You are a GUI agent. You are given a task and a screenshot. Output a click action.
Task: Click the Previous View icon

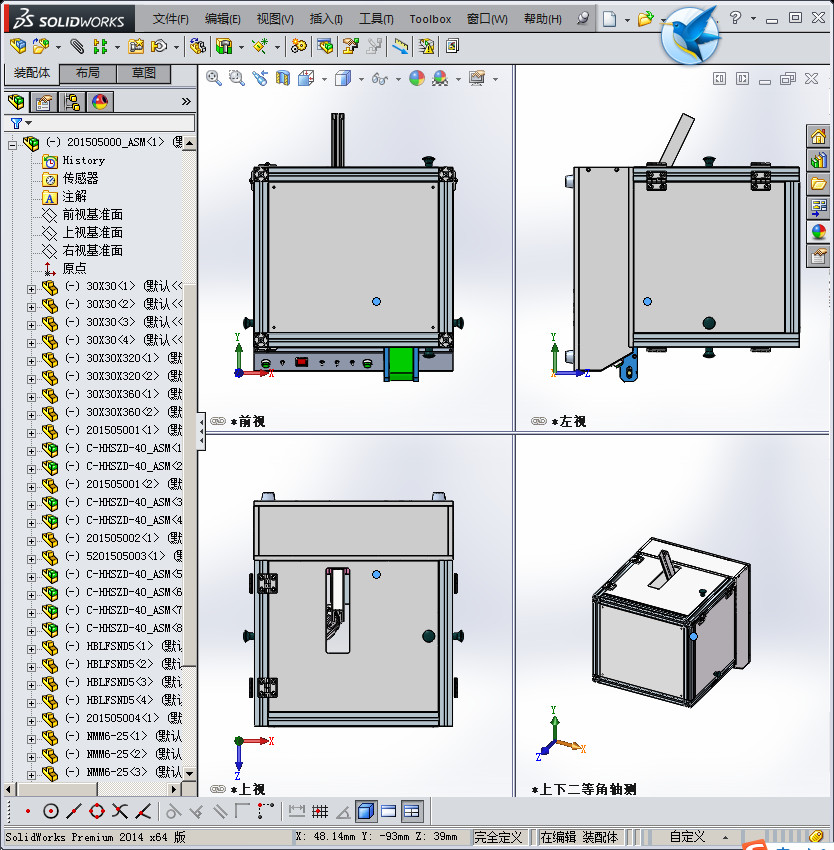260,79
